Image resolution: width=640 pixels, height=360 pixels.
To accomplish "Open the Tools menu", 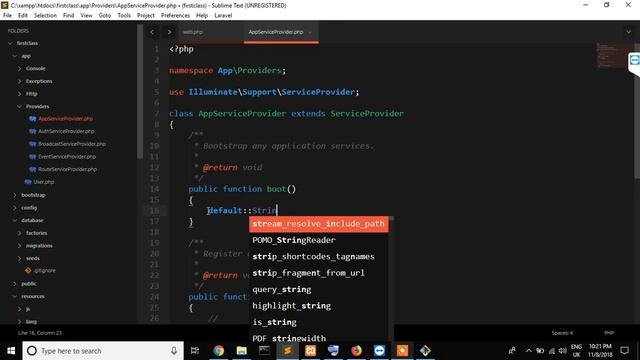I will (124, 16).
